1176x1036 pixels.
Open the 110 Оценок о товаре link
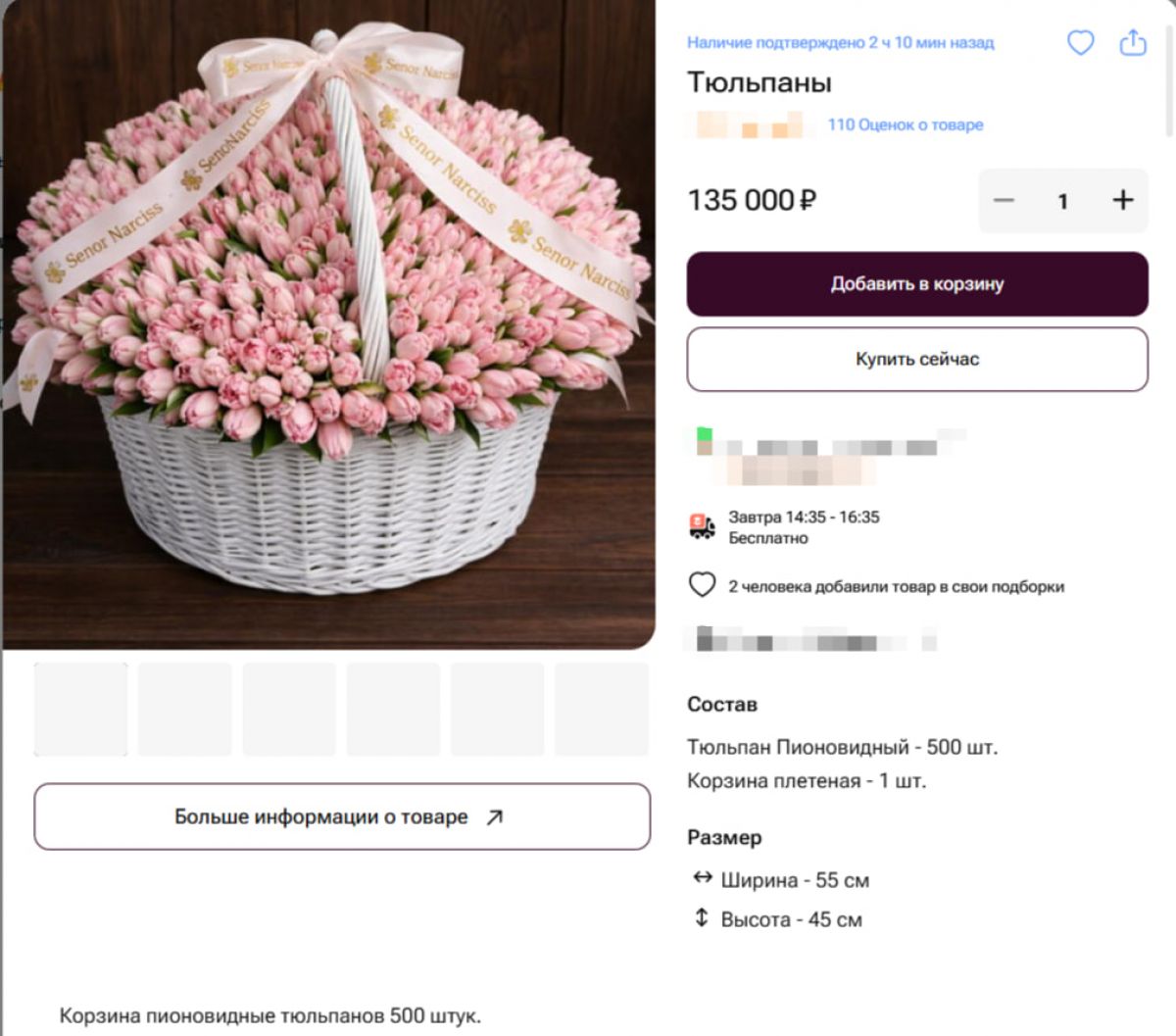905,124
